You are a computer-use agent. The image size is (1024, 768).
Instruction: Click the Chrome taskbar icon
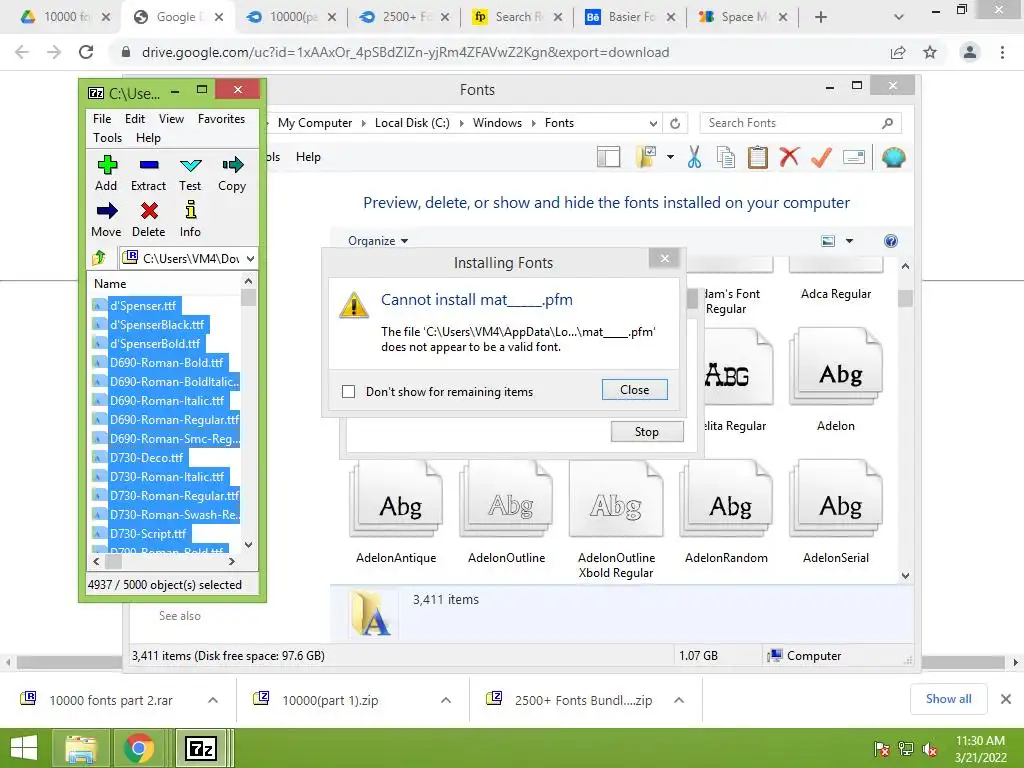click(138, 748)
